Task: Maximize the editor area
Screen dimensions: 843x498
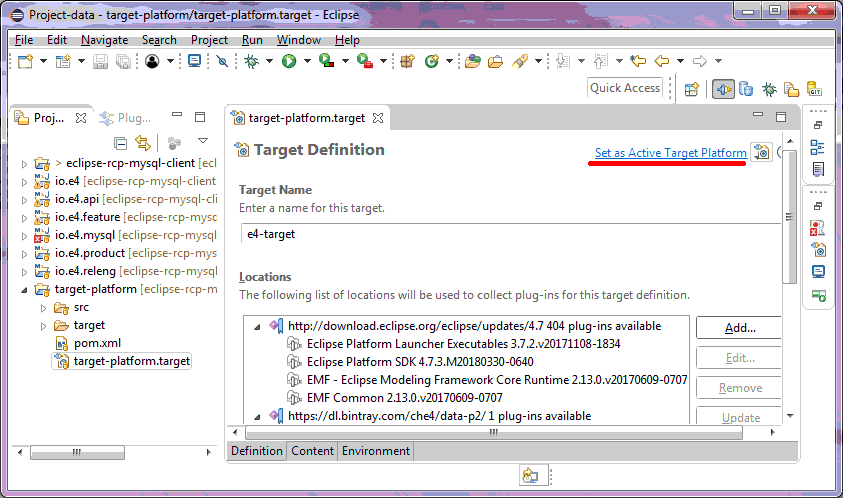Action: pos(781,117)
